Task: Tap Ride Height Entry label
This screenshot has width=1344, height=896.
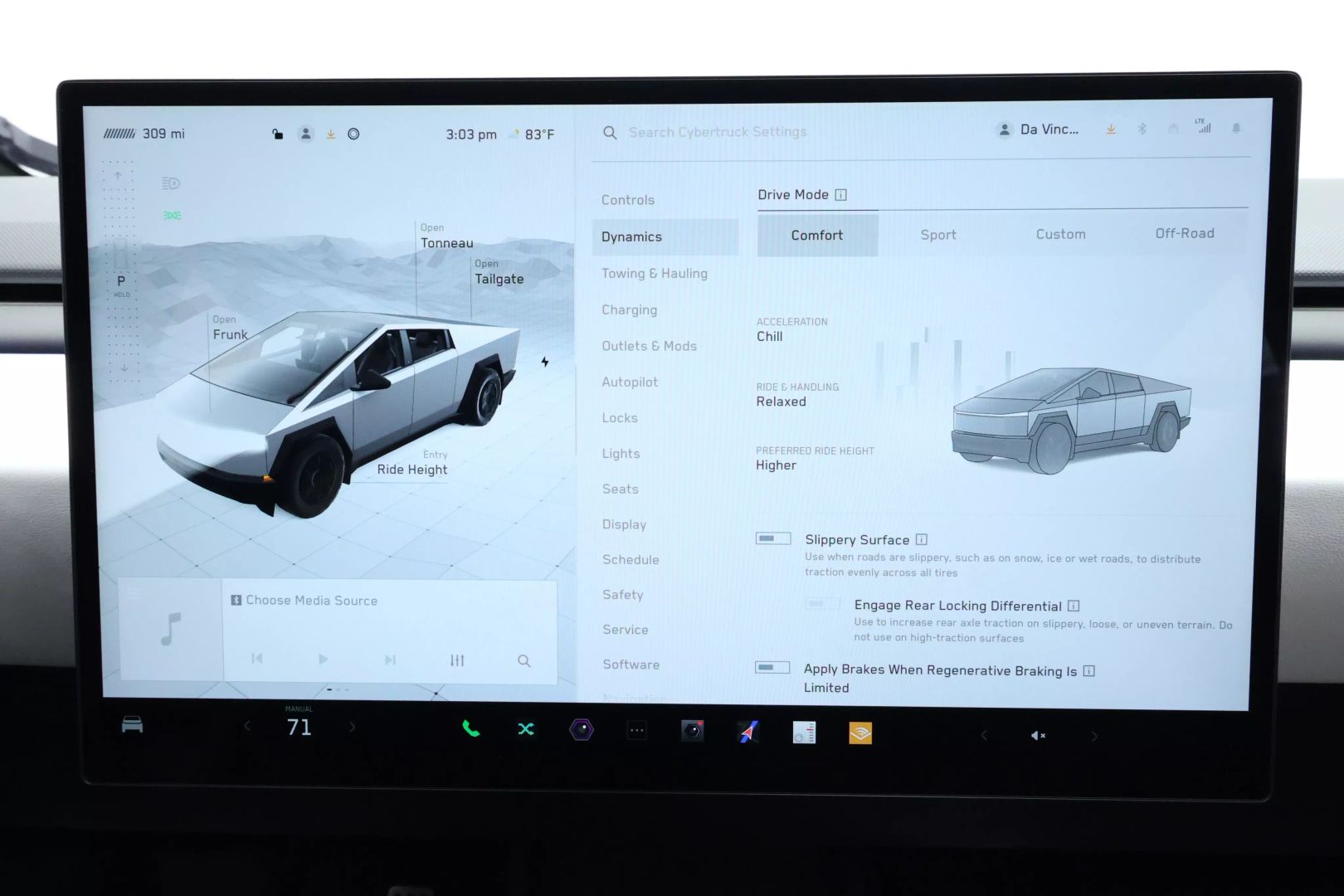Action: point(412,463)
